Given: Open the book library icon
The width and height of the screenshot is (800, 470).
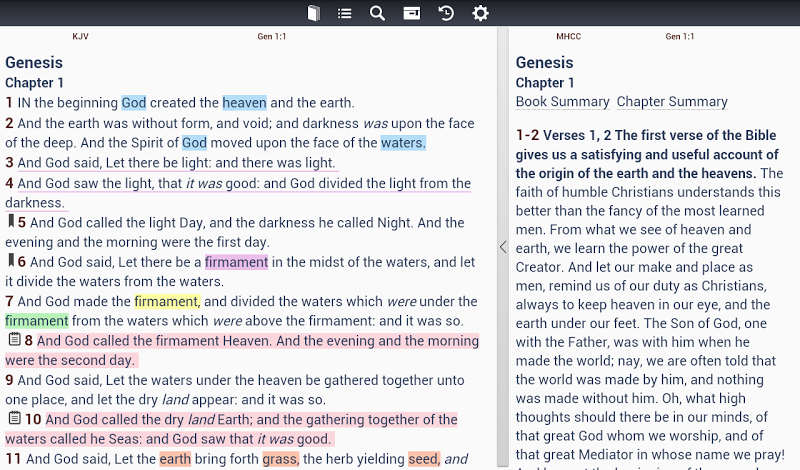Looking at the screenshot, I should tap(313, 13).
